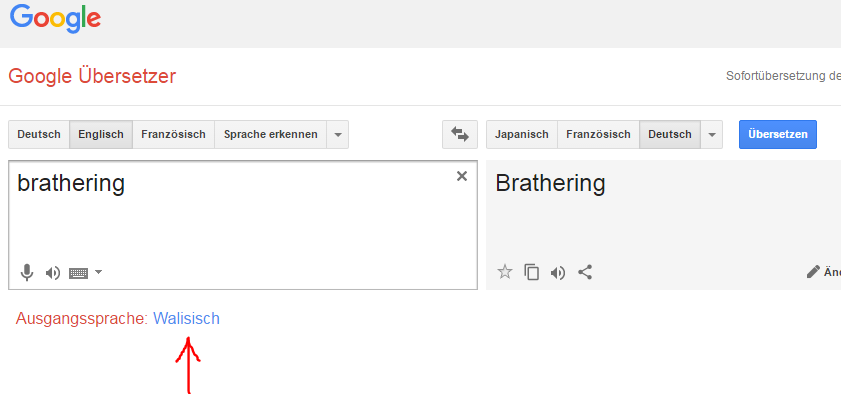The height and width of the screenshot is (394, 841).
Task: Choose Sprache erkennen source option
Action: click(x=270, y=134)
